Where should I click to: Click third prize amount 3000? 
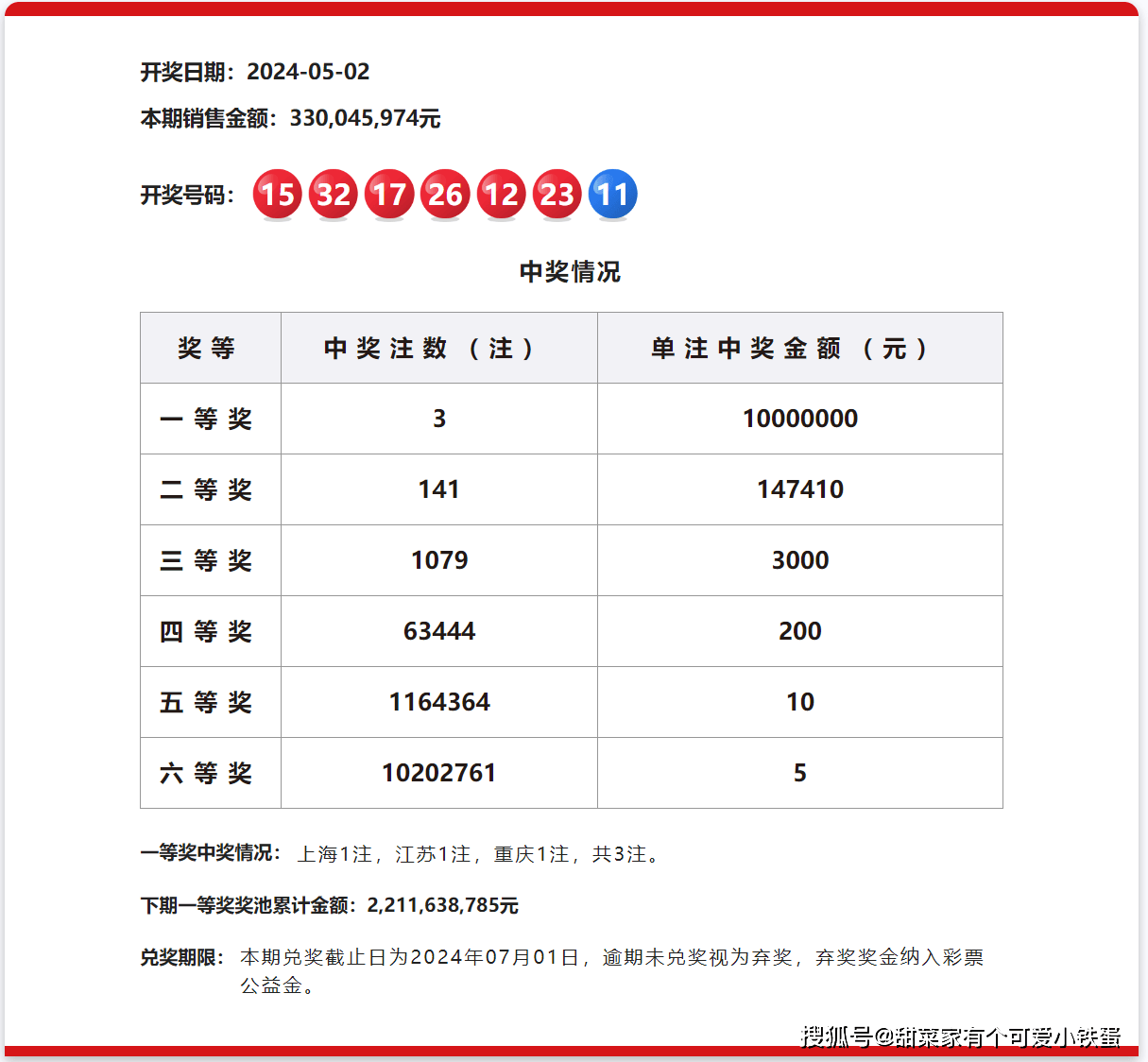click(x=800, y=560)
